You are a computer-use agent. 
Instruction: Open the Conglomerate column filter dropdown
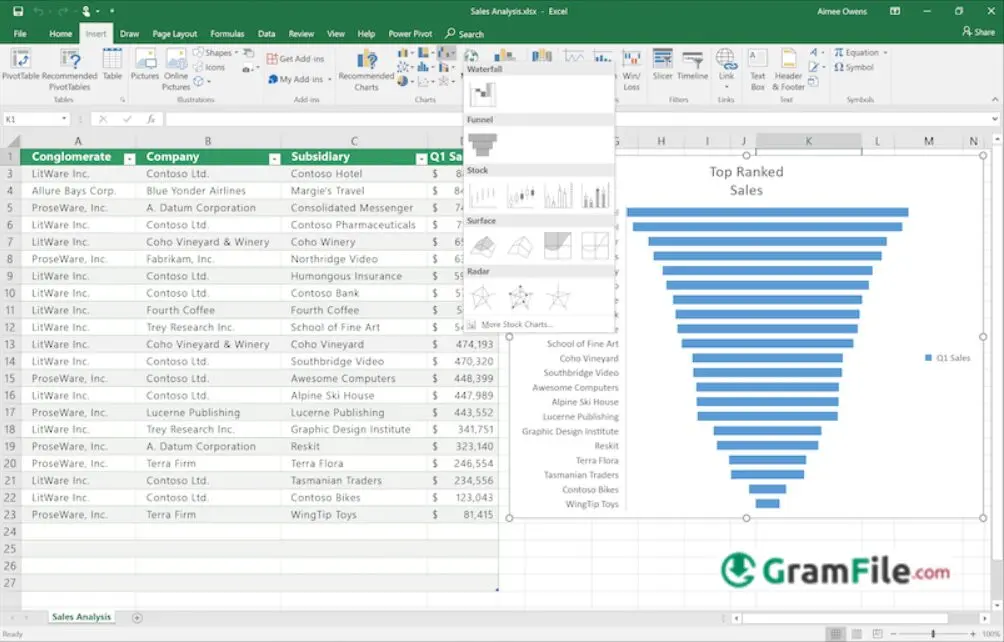tap(129, 158)
